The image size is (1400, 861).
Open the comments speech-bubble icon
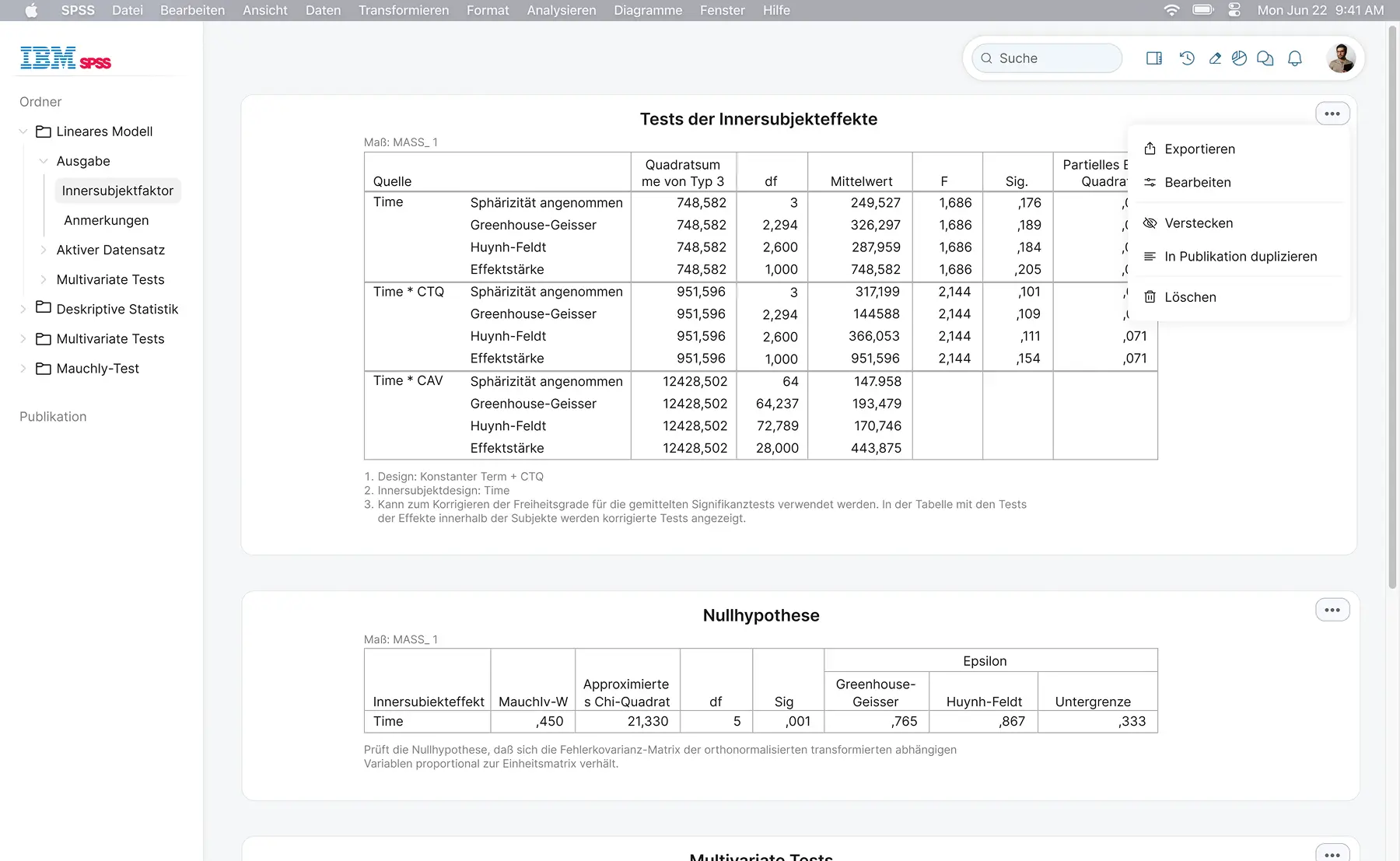point(1265,58)
